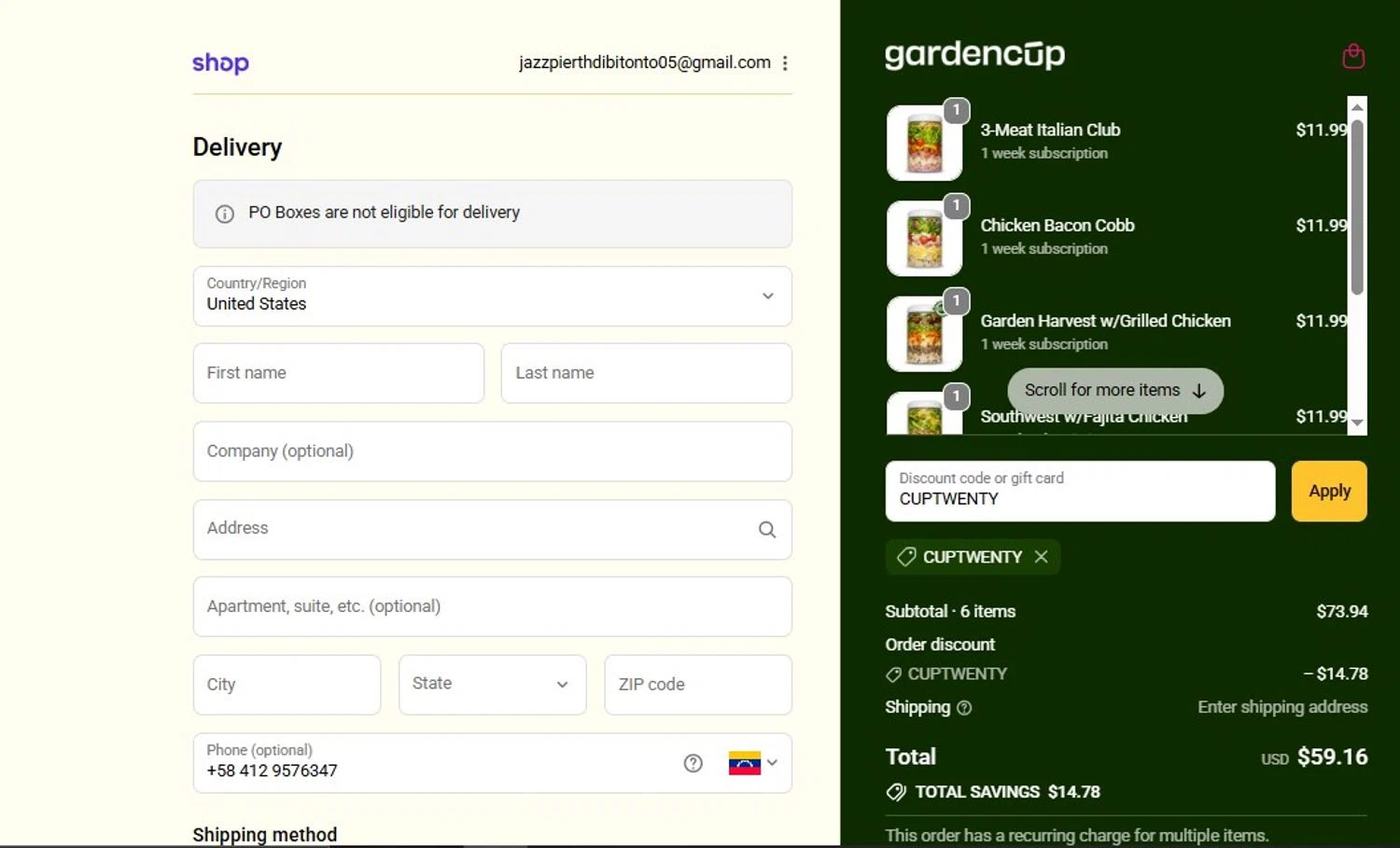Click the account email jazzpierthdibitonto05@gmail.com
The height and width of the screenshot is (848, 1400).
tap(645, 63)
